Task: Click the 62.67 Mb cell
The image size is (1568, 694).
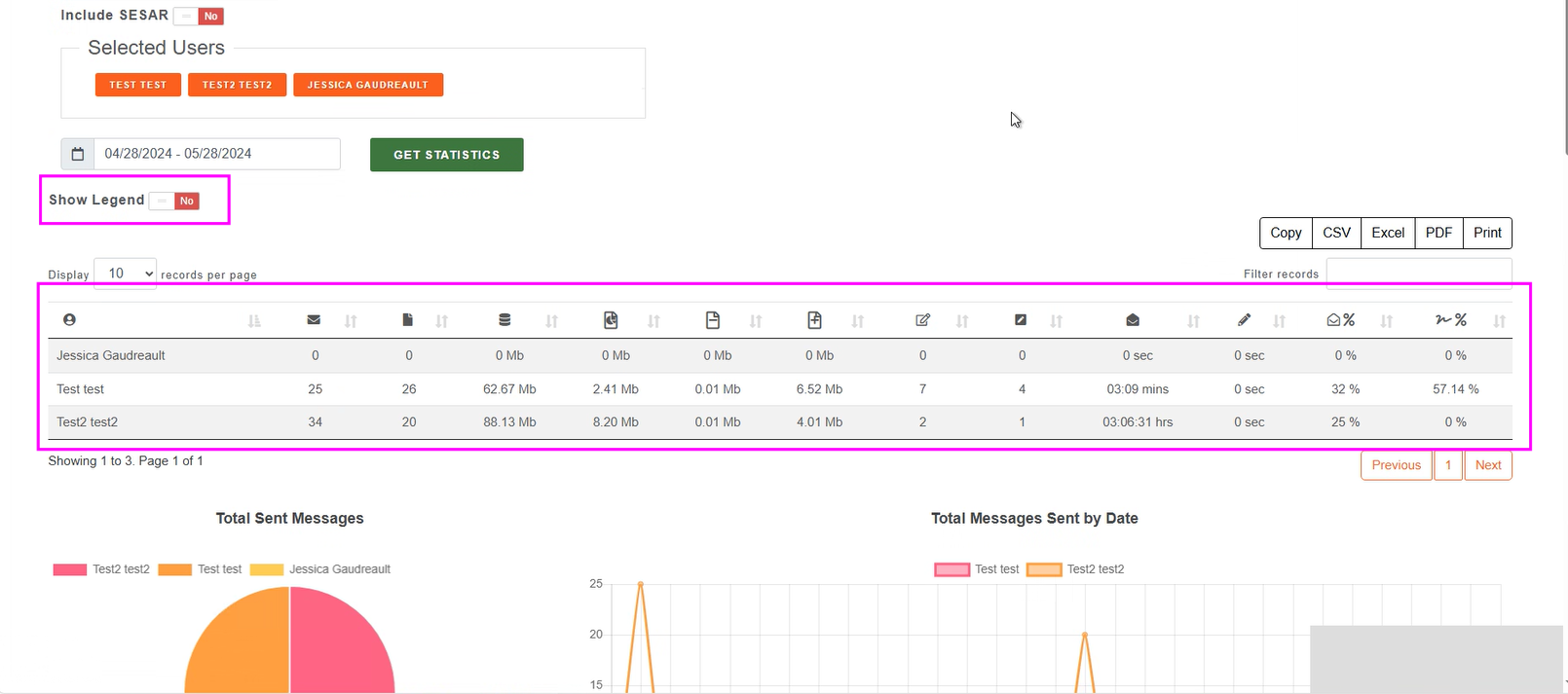Action: (x=509, y=389)
